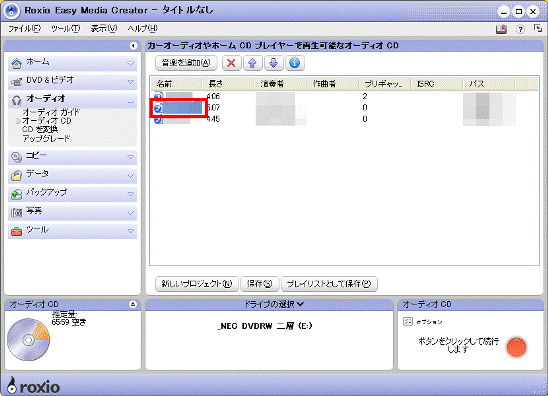Click the ツール toolbox icon

coord(16,231)
